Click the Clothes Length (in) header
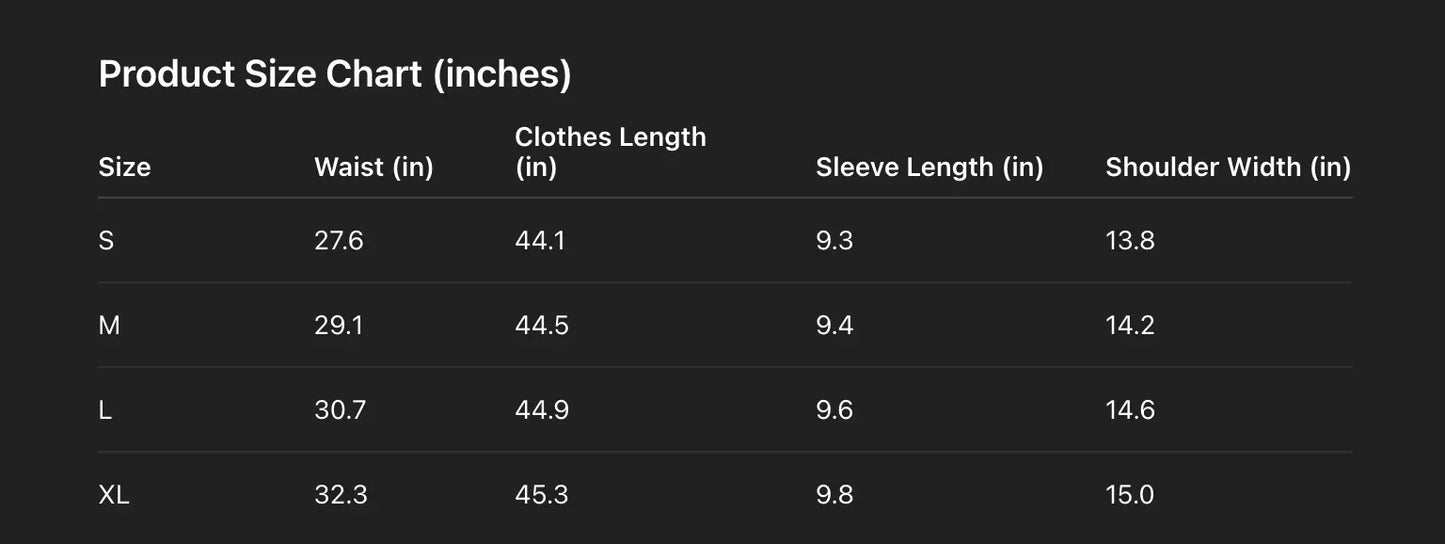Viewport: 1445px width, 544px height. coord(610,152)
